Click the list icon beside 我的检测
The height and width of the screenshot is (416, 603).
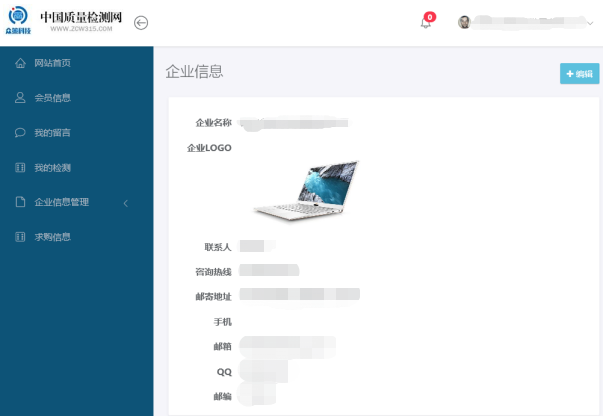[x=20, y=168]
